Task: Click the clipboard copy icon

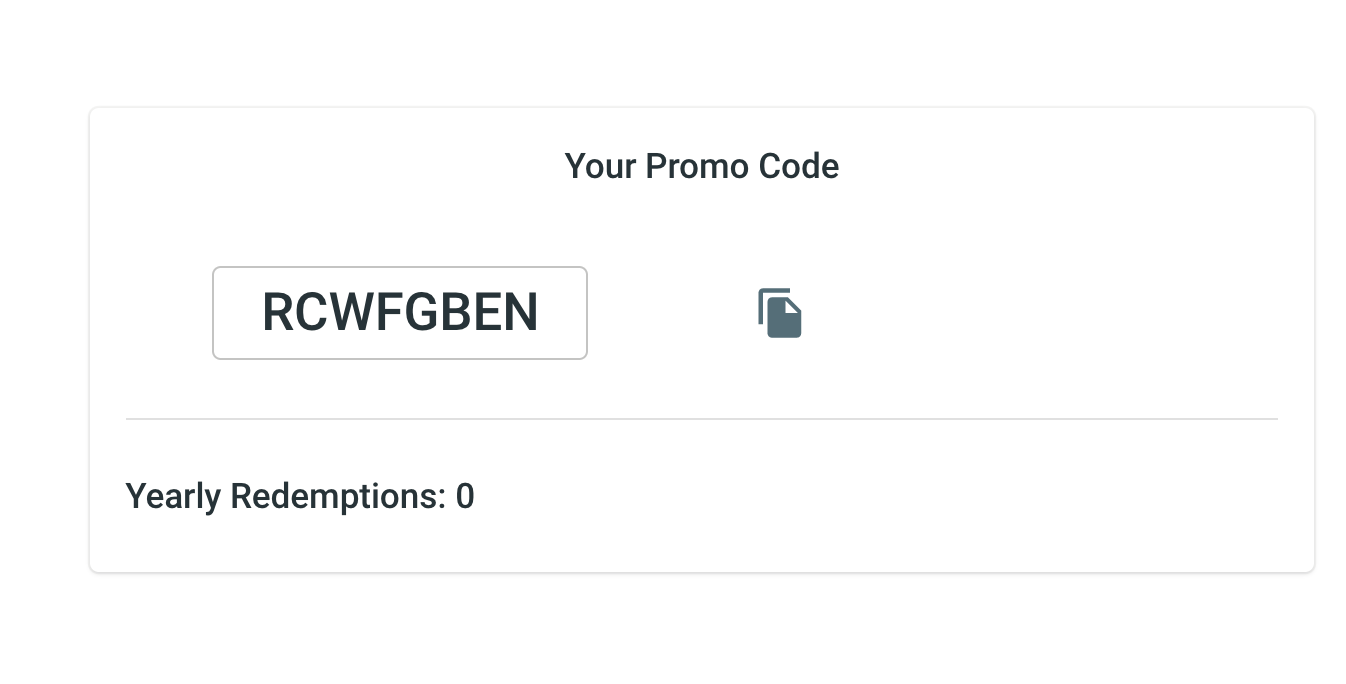Action: [x=780, y=313]
